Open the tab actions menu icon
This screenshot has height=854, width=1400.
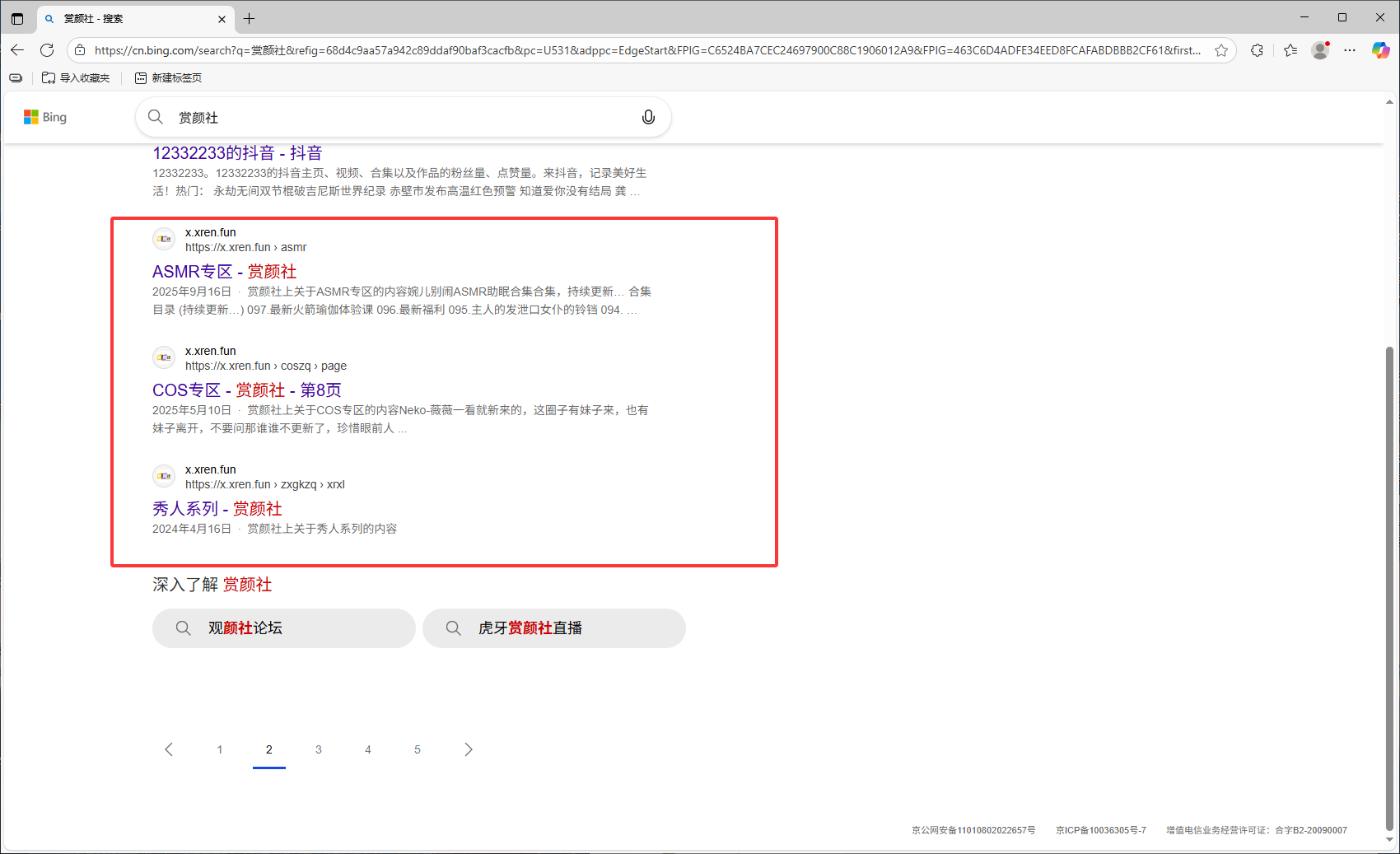pyautogui.click(x=17, y=18)
